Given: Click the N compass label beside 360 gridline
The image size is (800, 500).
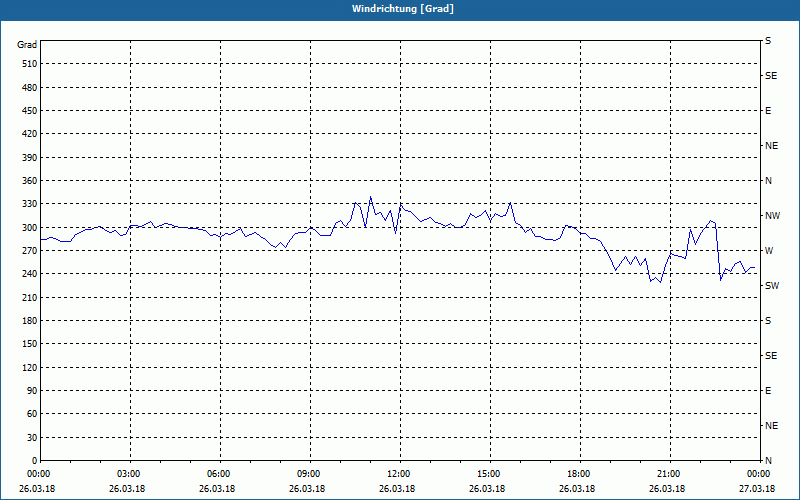Looking at the screenshot, I should click(x=768, y=181).
